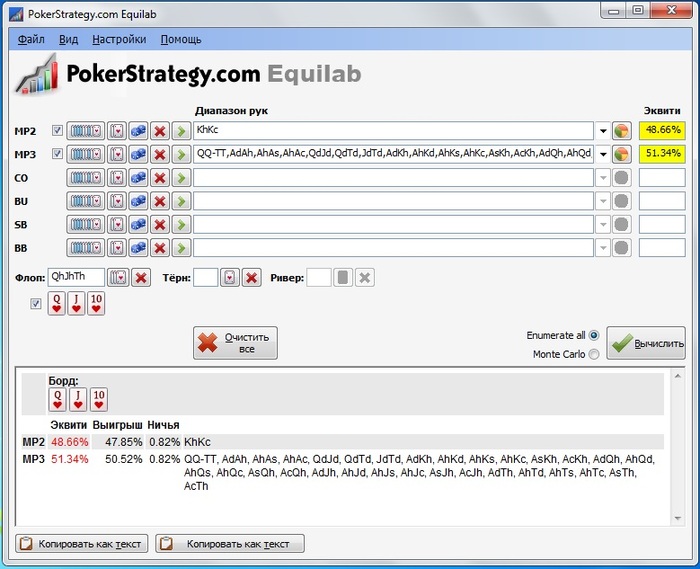Toggle the MP3 player checkbox
700x569 pixels.
click(x=57, y=154)
